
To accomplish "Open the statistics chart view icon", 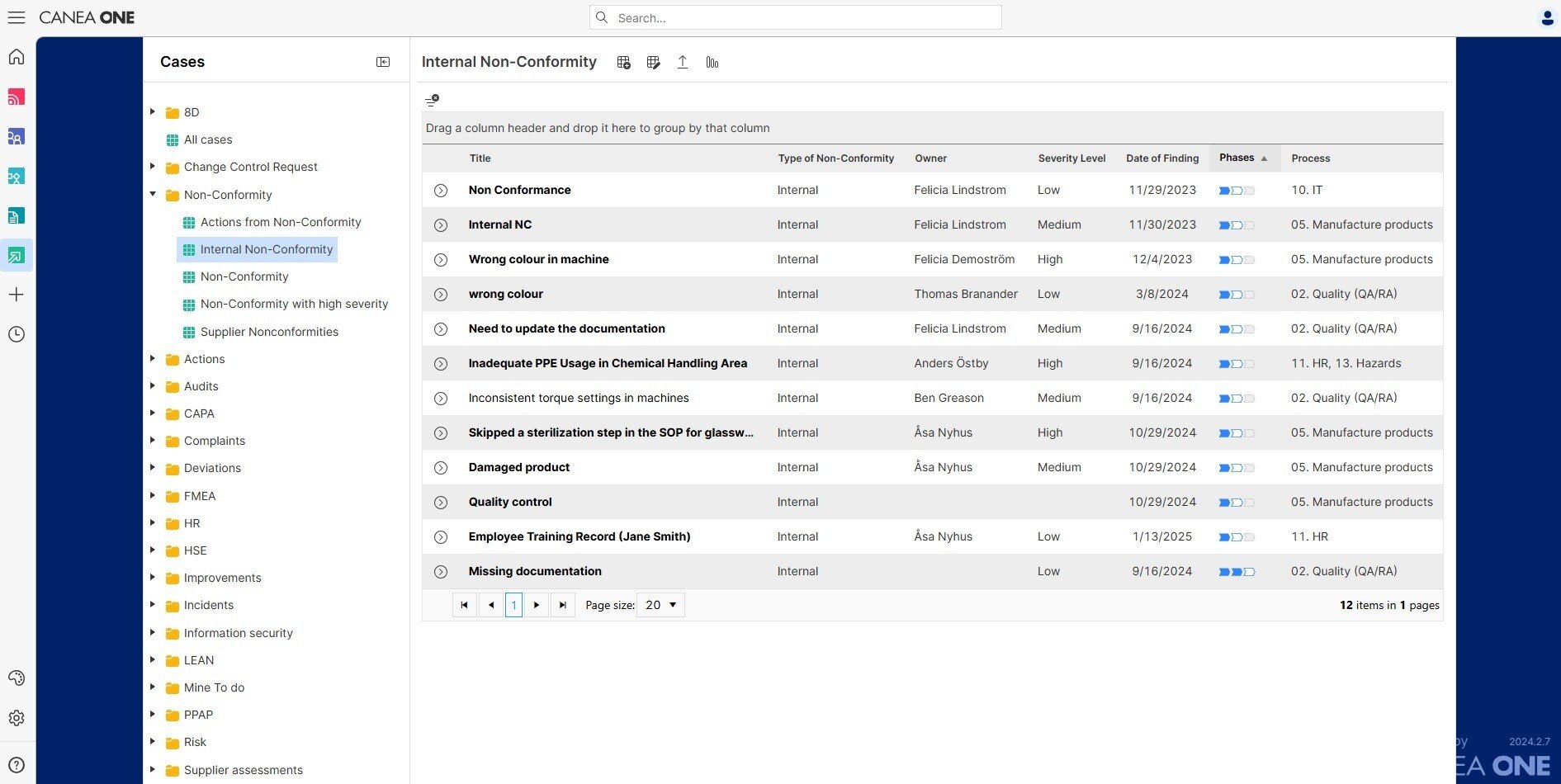I will click(712, 62).
